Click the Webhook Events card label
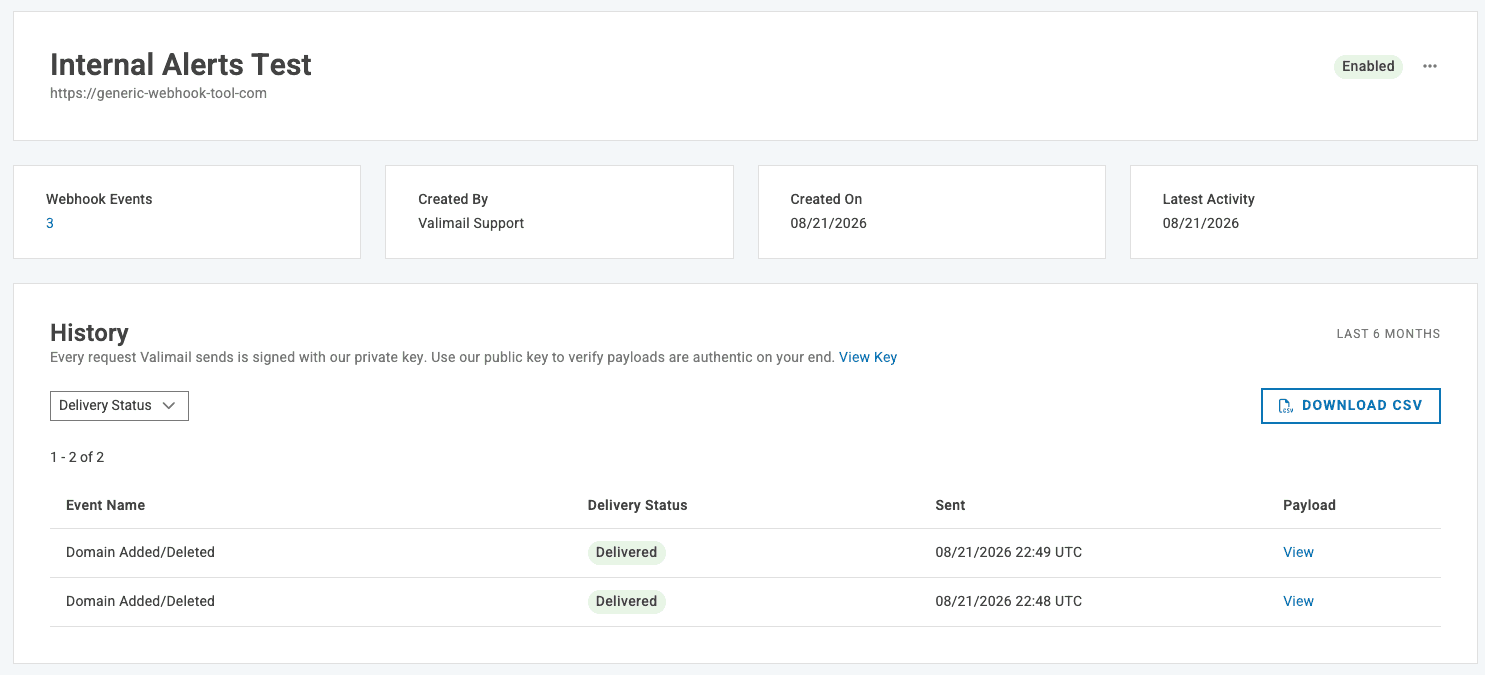Viewport: 1485px width, 675px height. point(99,199)
